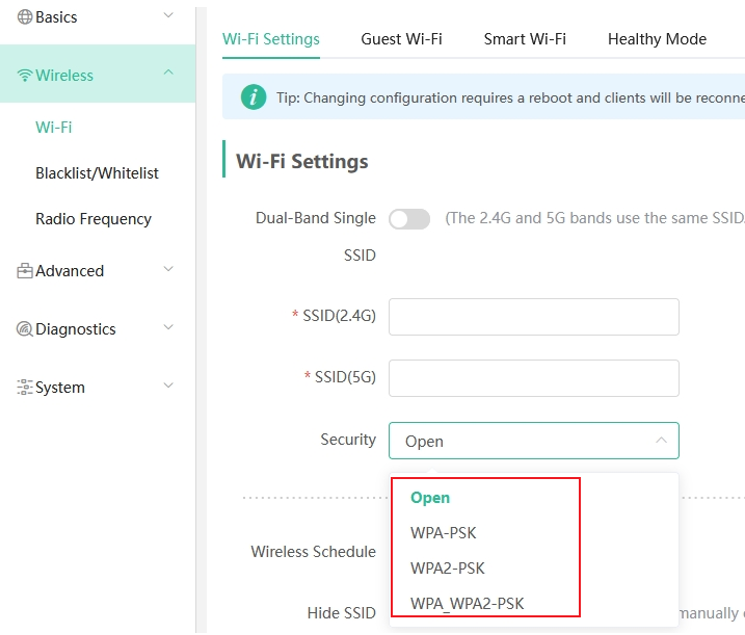Viewport: 745px width, 635px height.
Task: Choose WPA_WPA2-PSK from security list
Action: [x=467, y=603]
